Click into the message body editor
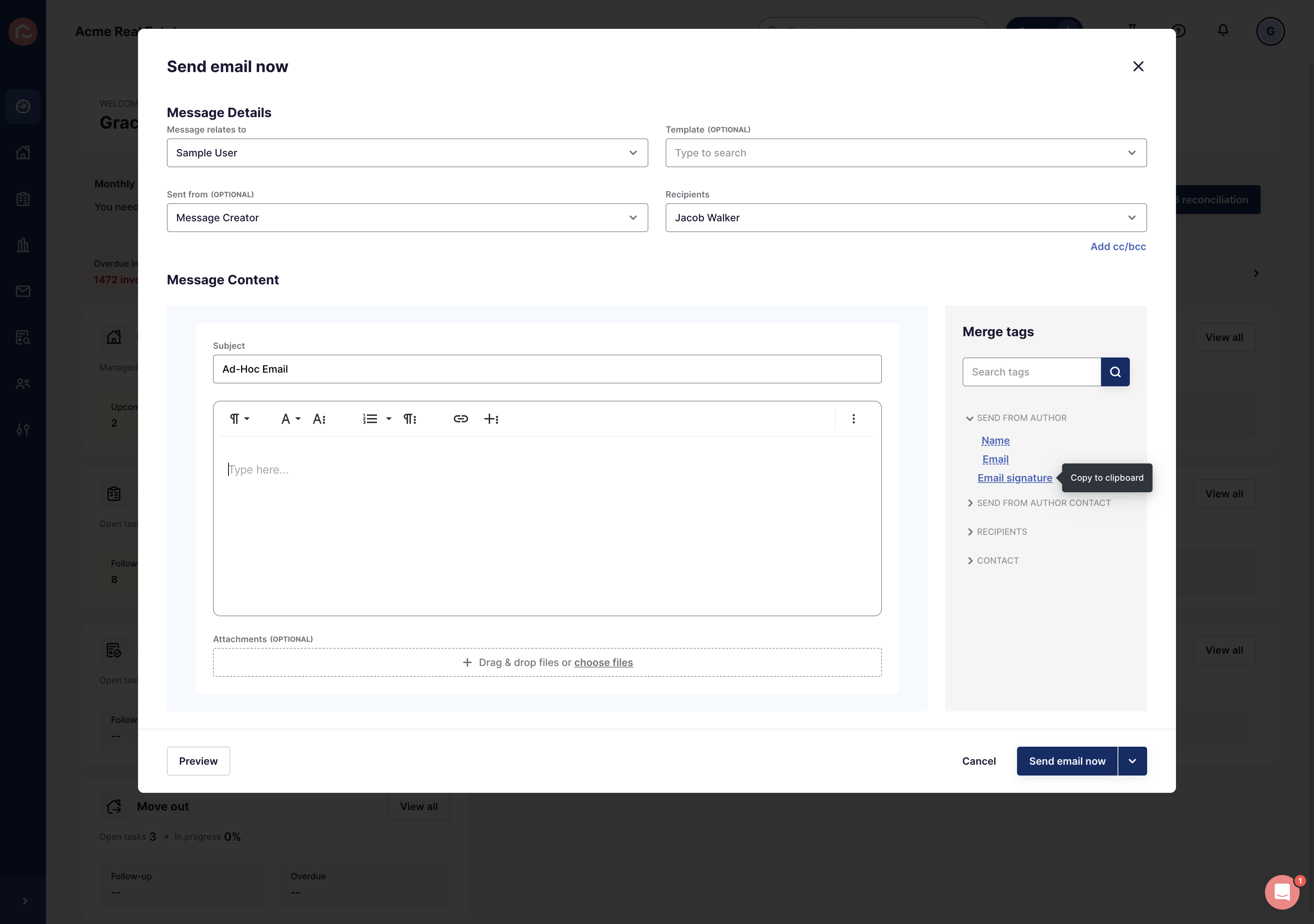The height and width of the screenshot is (924, 1314). 547,525
